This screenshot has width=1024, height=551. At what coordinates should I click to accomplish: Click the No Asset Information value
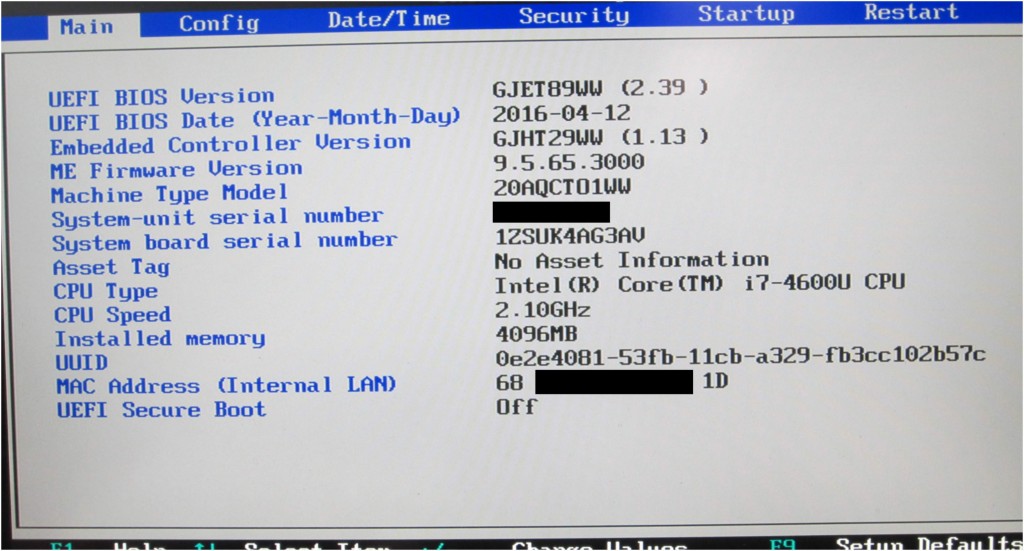coord(632,260)
